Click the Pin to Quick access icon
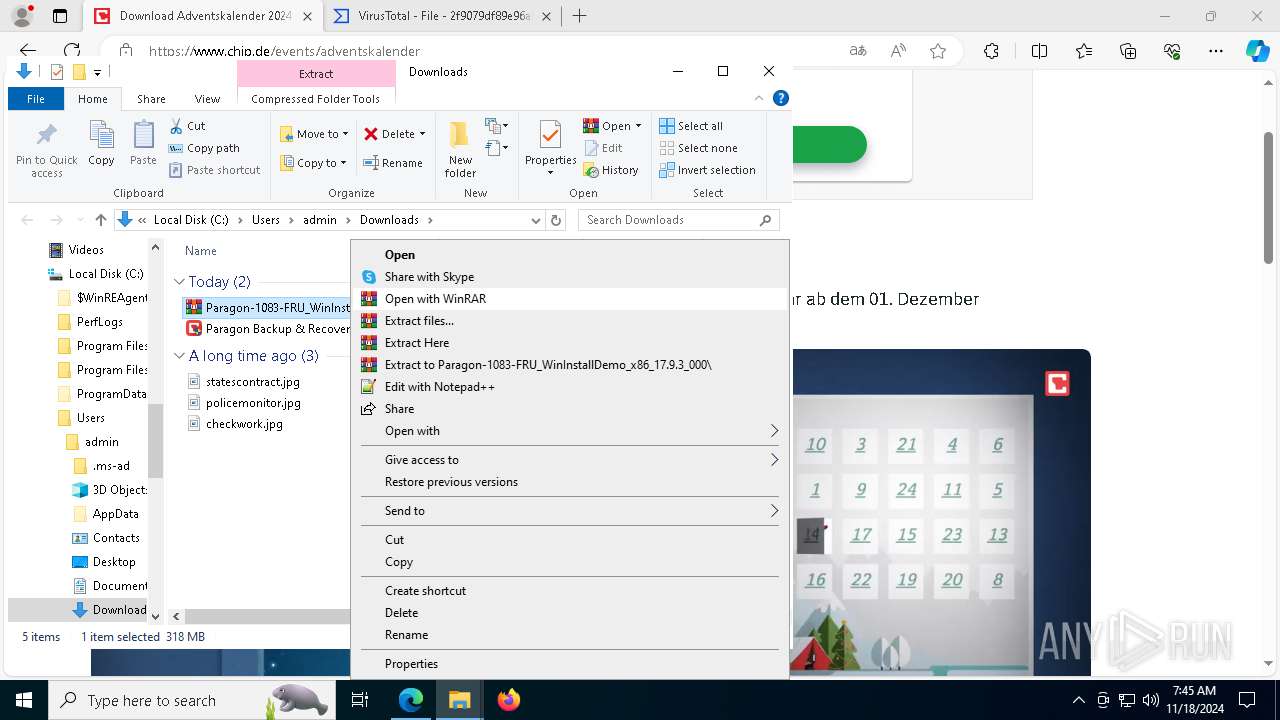This screenshot has height=720, width=1280. [x=46, y=135]
